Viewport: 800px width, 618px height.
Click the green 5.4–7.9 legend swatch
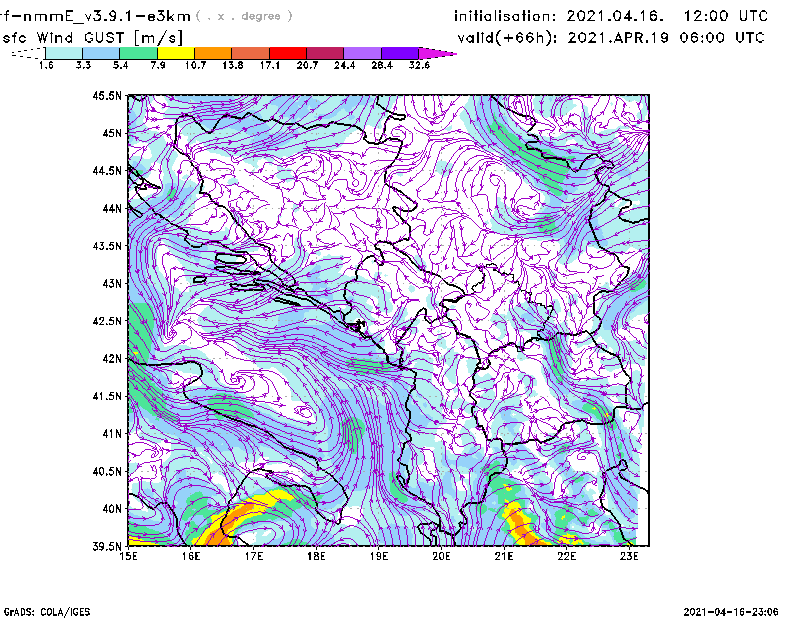point(139,53)
